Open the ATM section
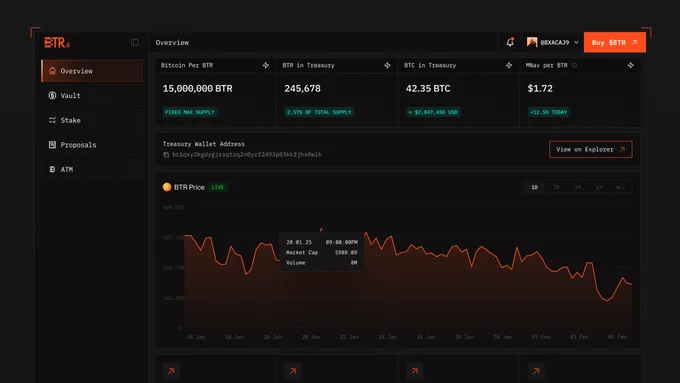 [92, 169]
